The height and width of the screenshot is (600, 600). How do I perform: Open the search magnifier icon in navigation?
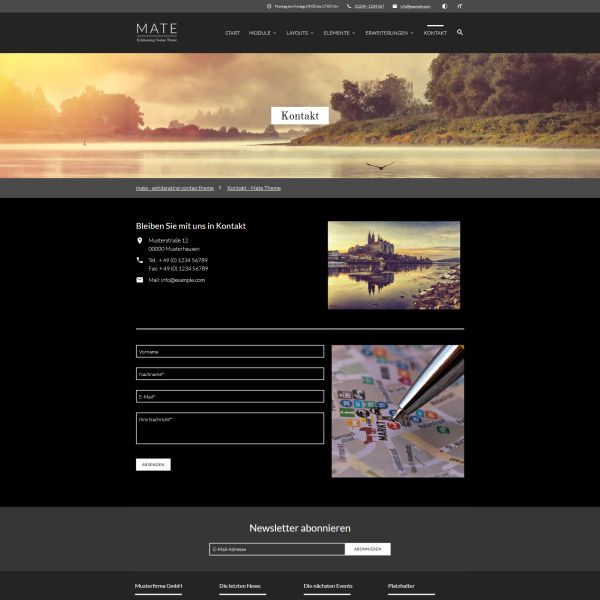pyautogui.click(x=460, y=32)
